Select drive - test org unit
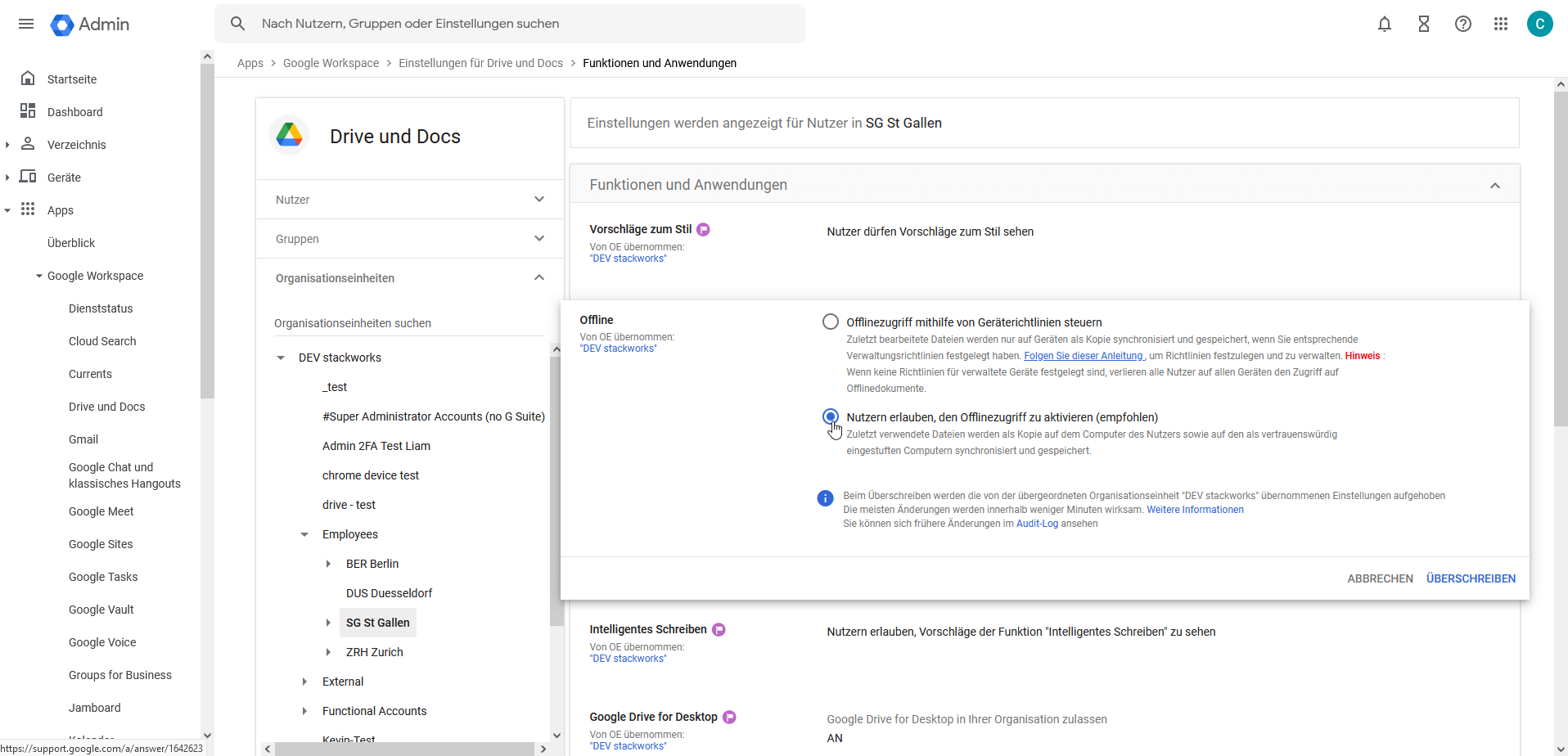 pyautogui.click(x=349, y=505)
